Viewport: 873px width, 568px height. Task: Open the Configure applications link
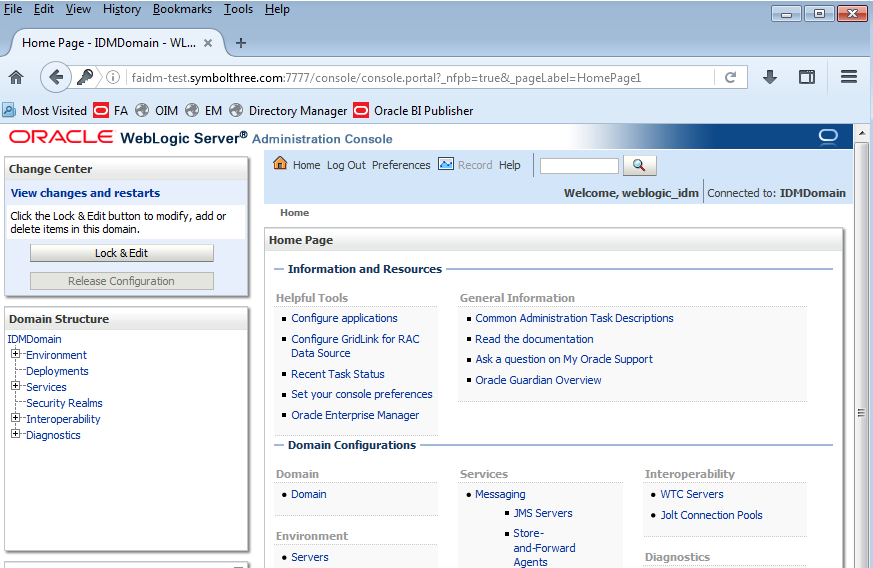(344, 318)
